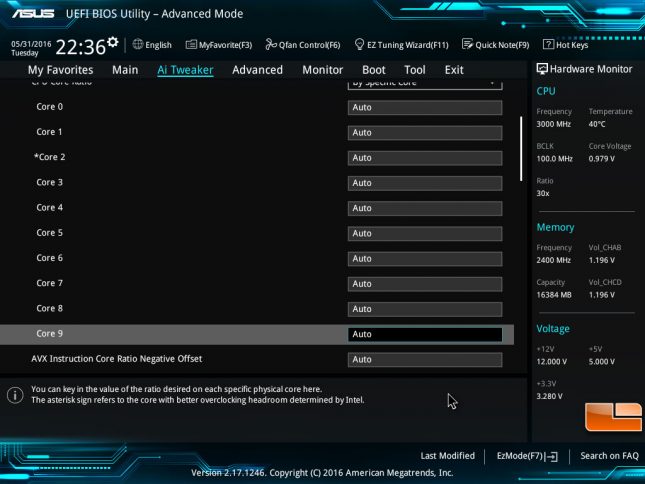
Task: Select the Core 8 Auto field
Action: (x=425, y=309)
